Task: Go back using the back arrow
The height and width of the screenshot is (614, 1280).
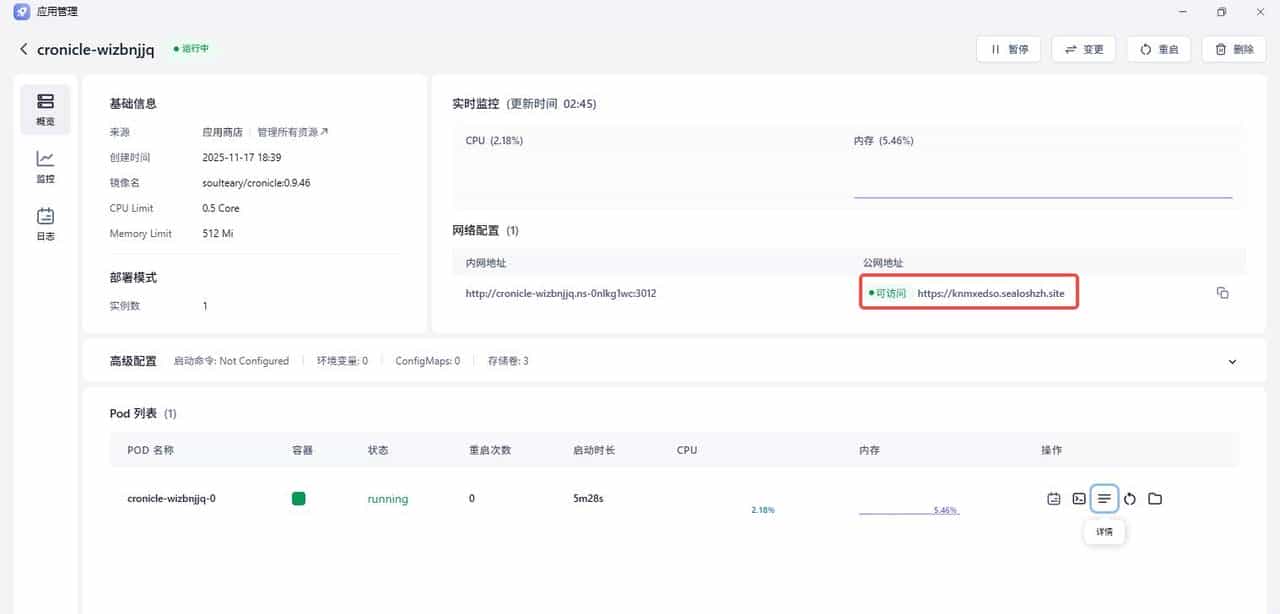Action: coord(22,47)
